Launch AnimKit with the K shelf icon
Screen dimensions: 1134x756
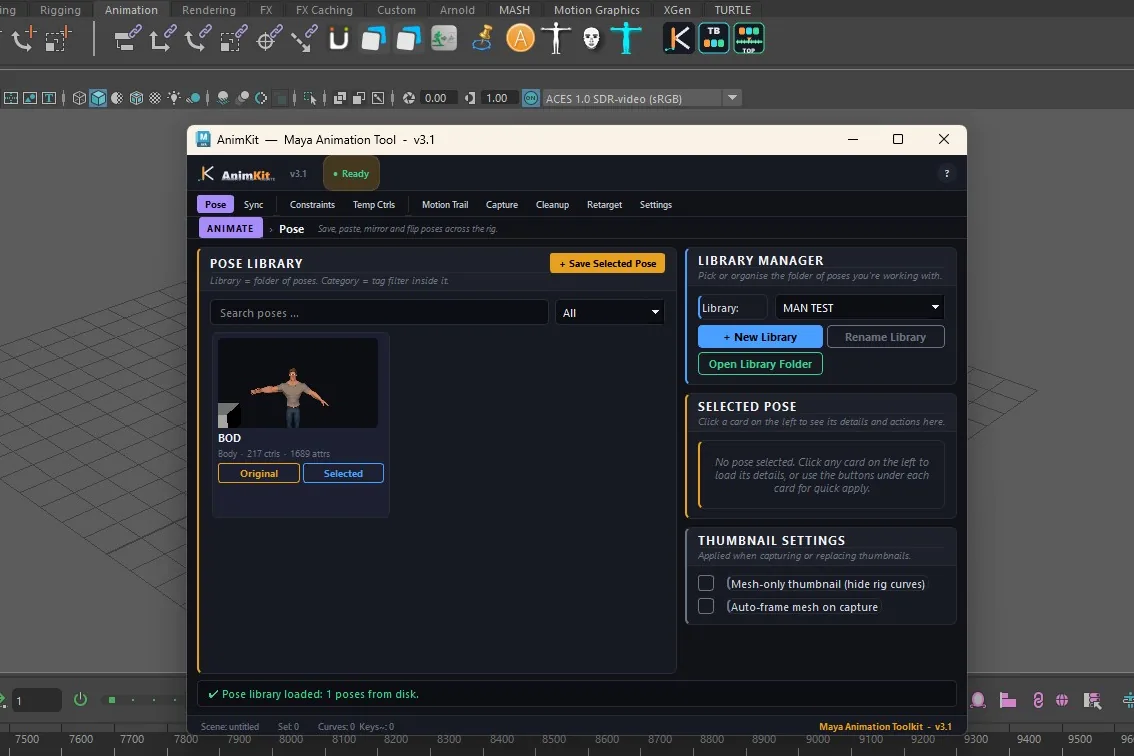[x=678, y=38]
